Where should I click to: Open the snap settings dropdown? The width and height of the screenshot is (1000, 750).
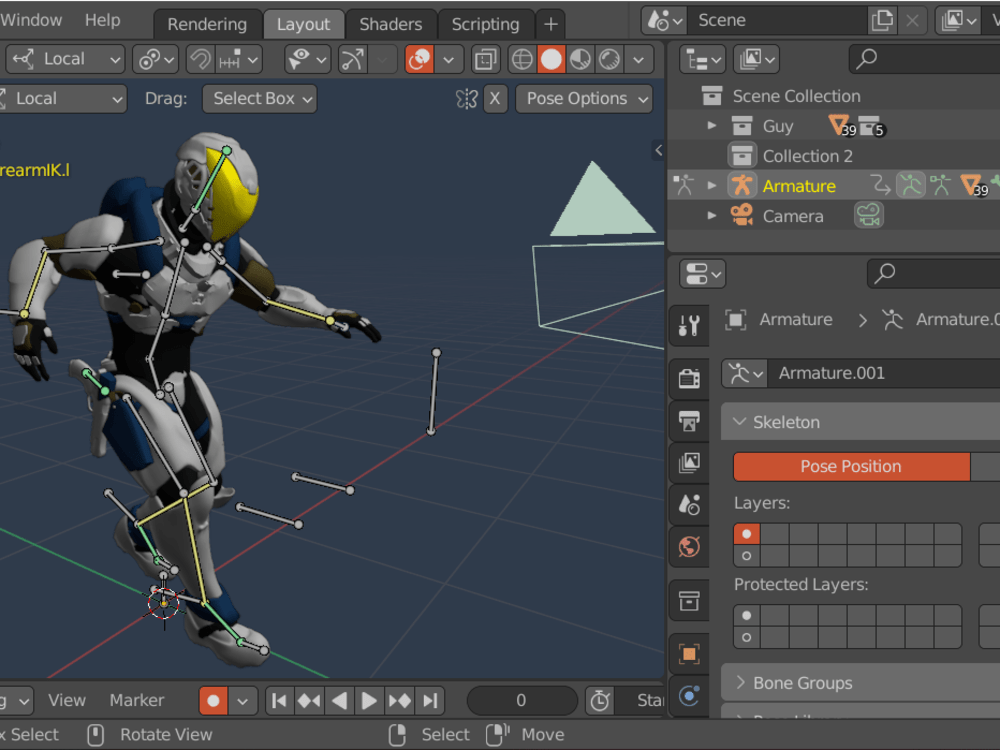coord(239,59)
